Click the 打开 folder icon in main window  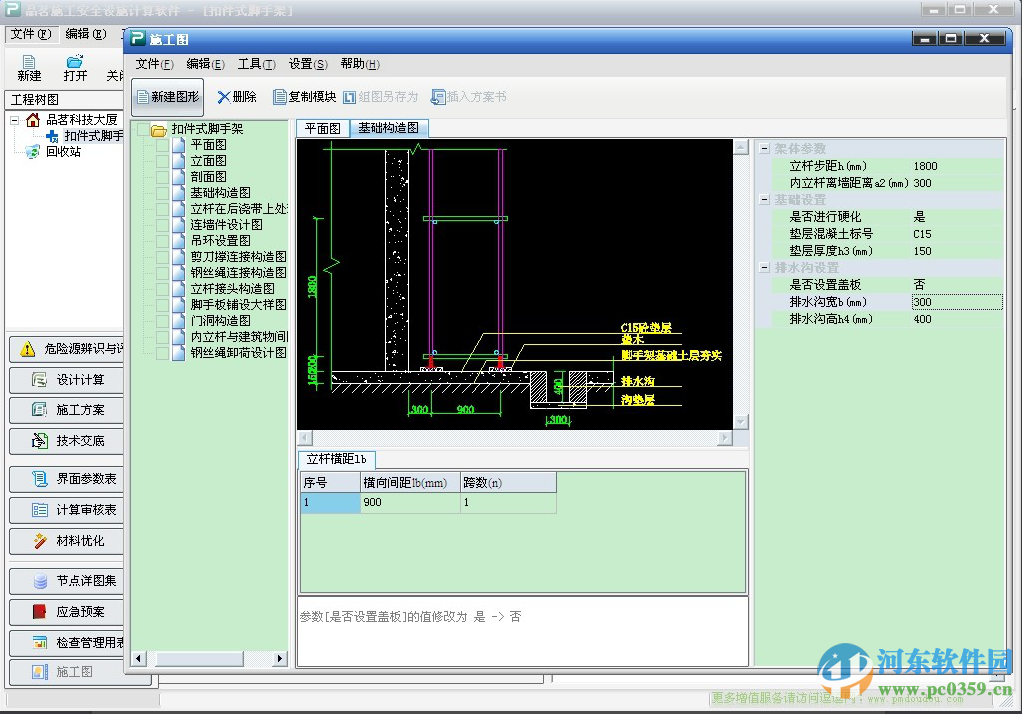(x=75, y=62)
